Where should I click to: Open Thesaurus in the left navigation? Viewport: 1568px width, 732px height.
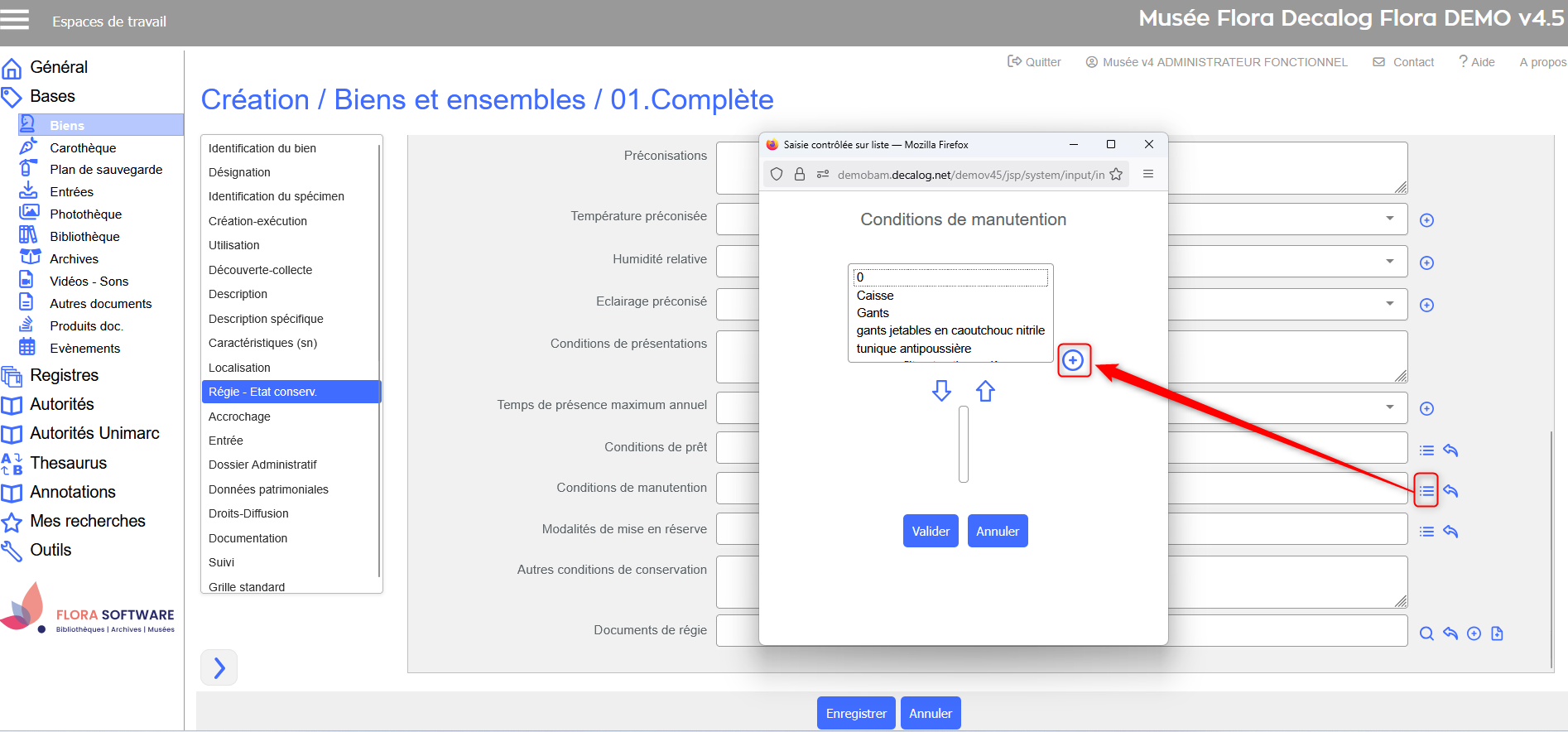click(68, 463)
